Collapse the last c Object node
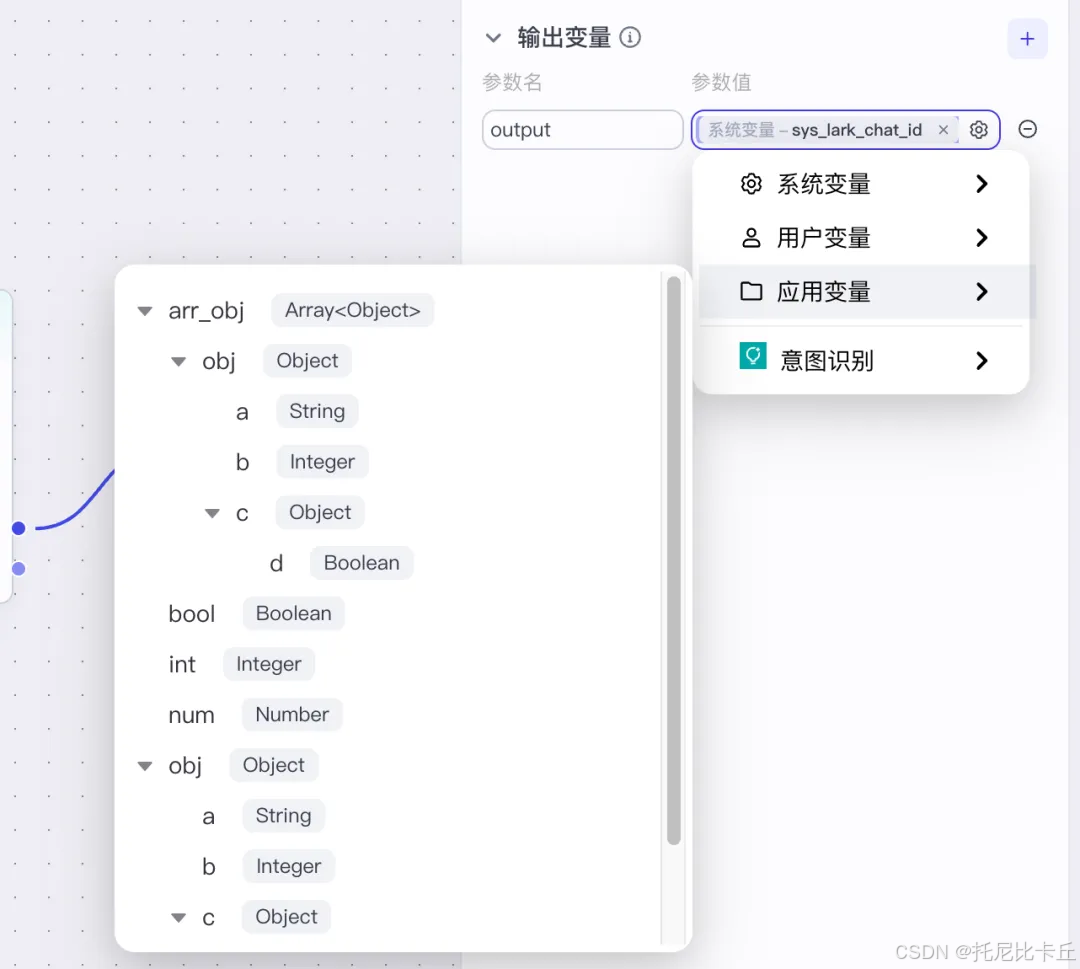This screenshot has height=969, width=1080. tap(178, 917)
